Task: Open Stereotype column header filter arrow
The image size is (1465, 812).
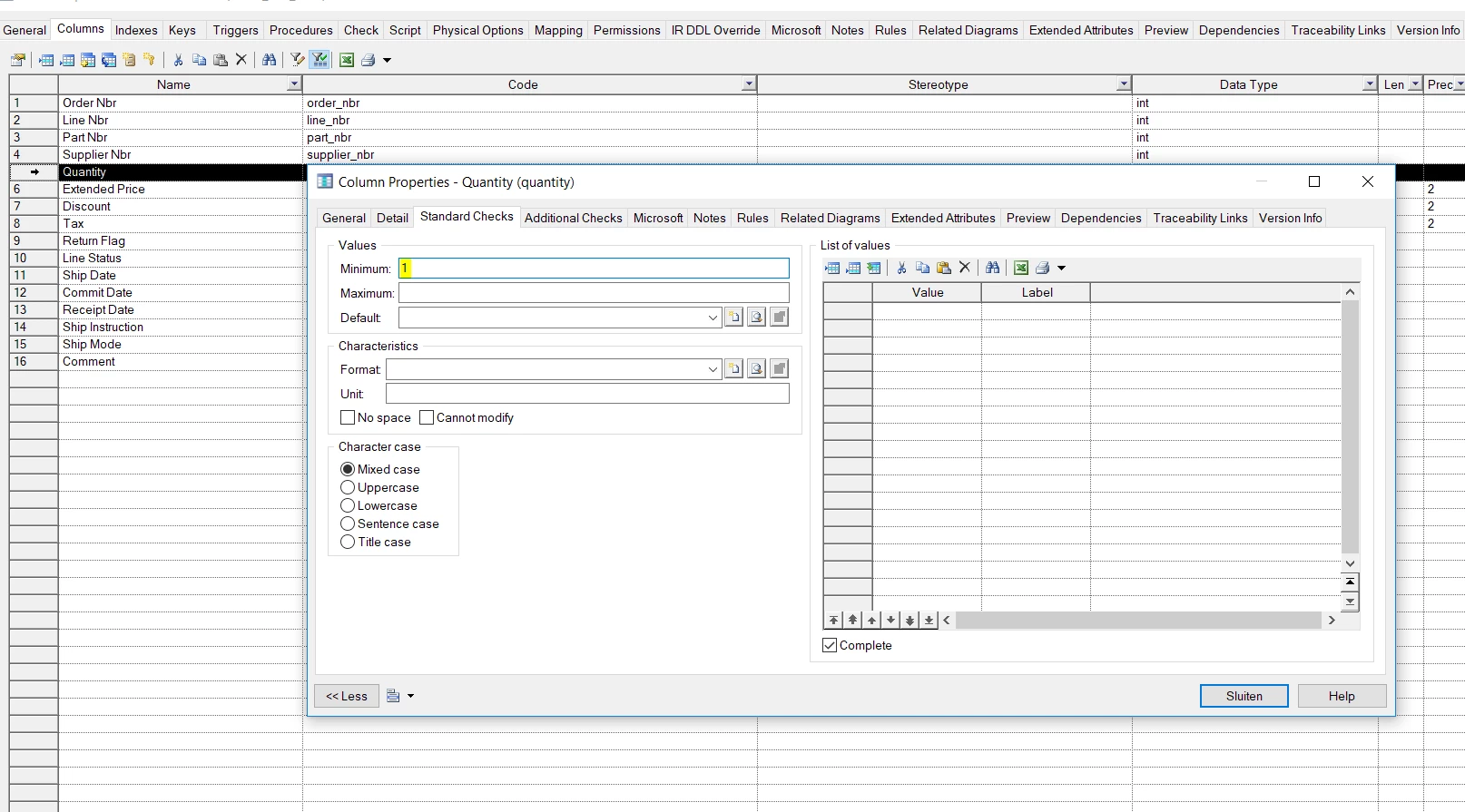Action: pos(1124,84)
